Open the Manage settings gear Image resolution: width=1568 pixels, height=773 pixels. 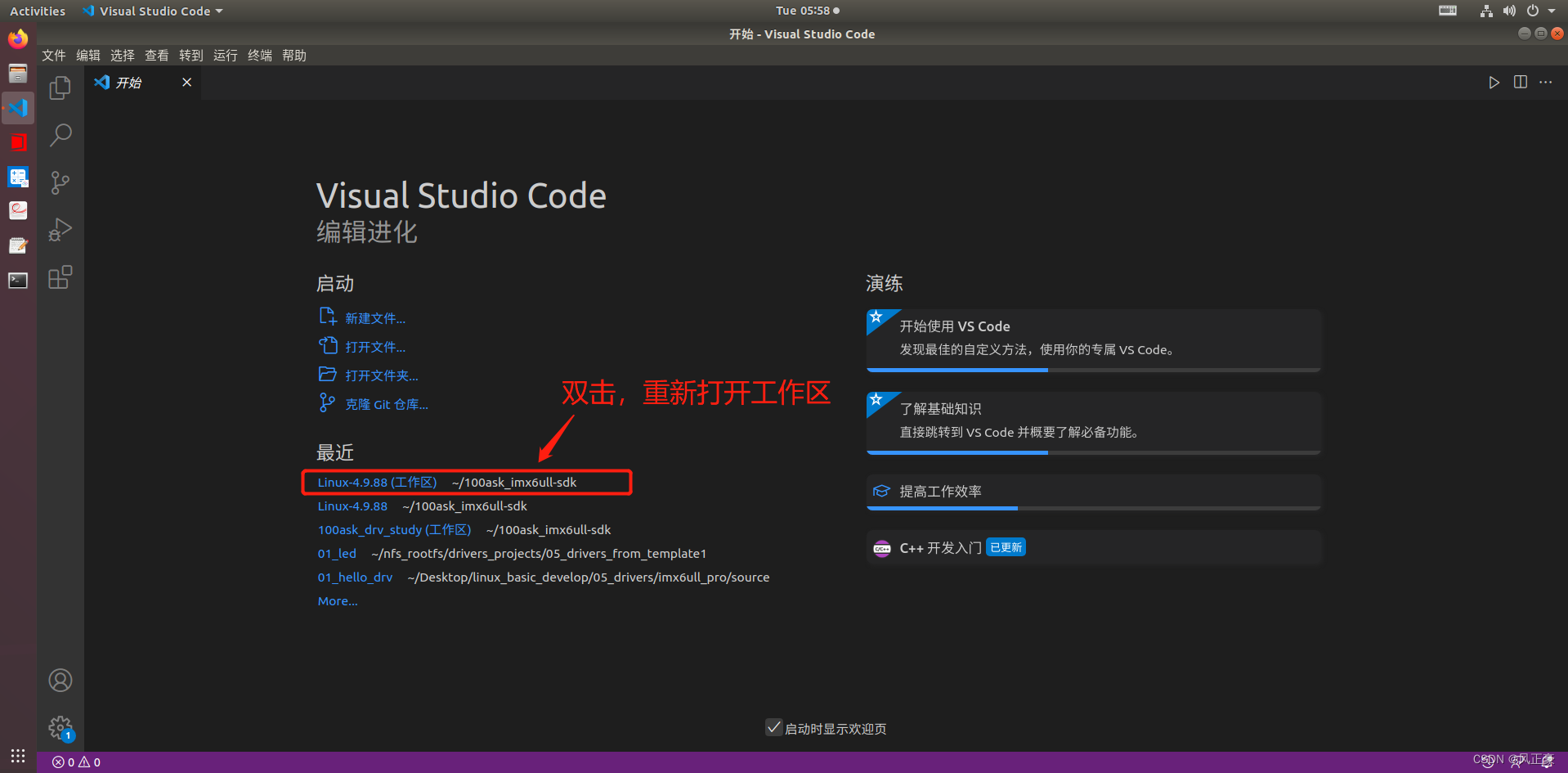point(60,727)
